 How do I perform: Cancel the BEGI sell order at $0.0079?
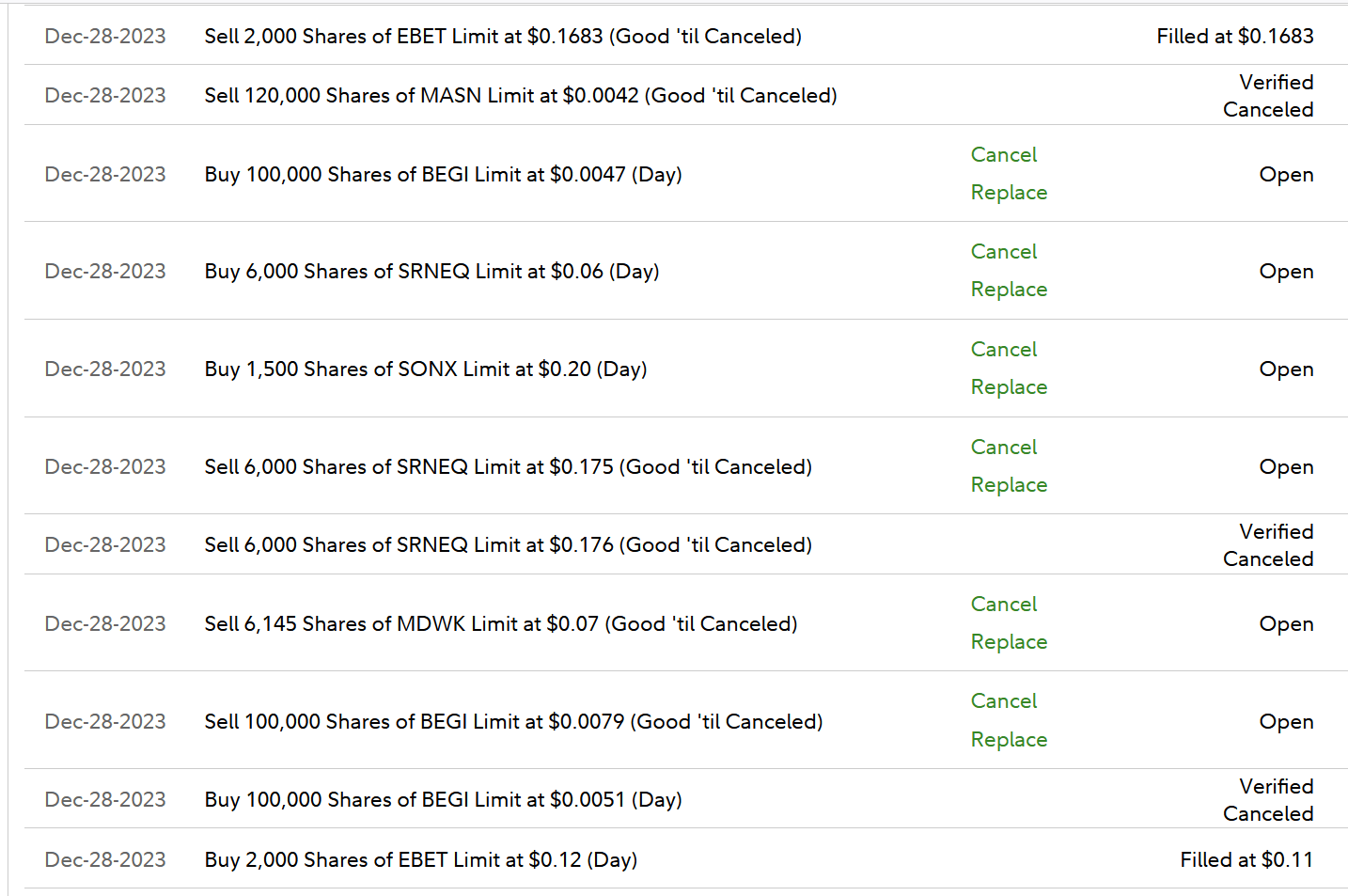1003,701
